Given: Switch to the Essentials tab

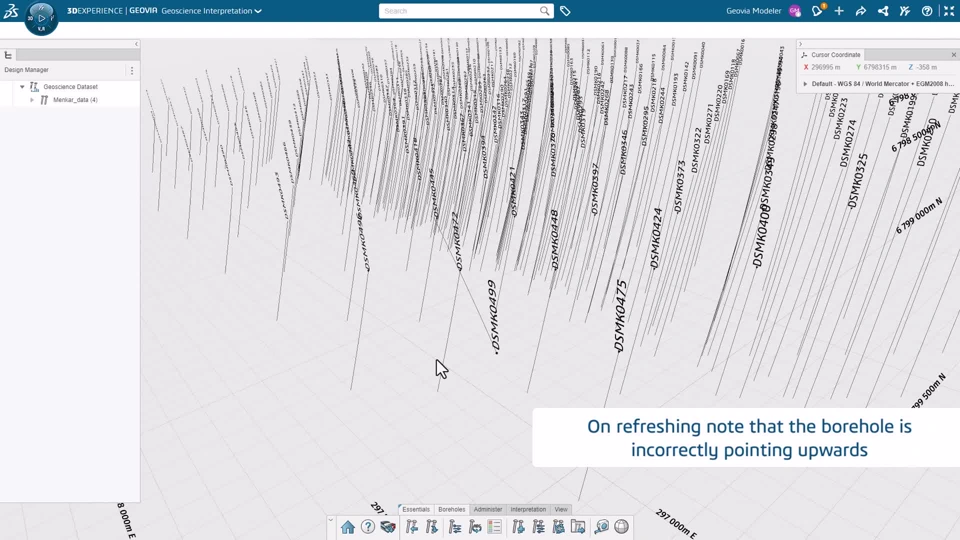Looking at the screenshot, I should pyautogui.click(x=416, y=509).
